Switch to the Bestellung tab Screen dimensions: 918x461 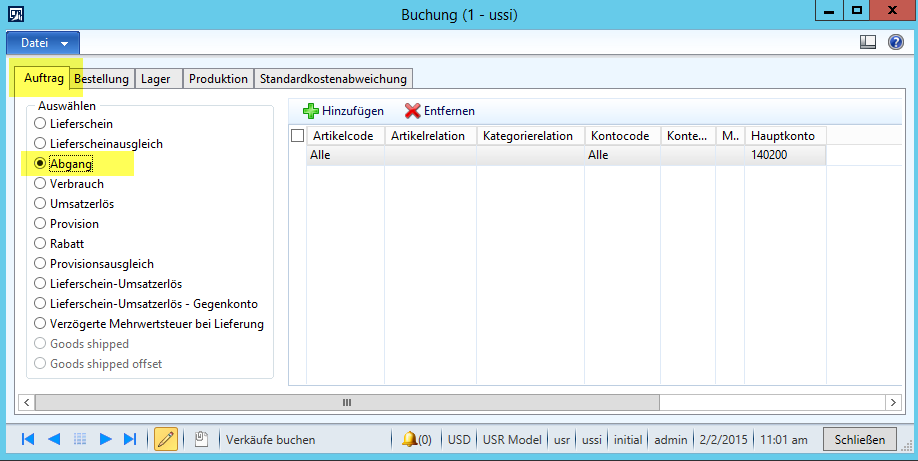[x=101, y=79]
